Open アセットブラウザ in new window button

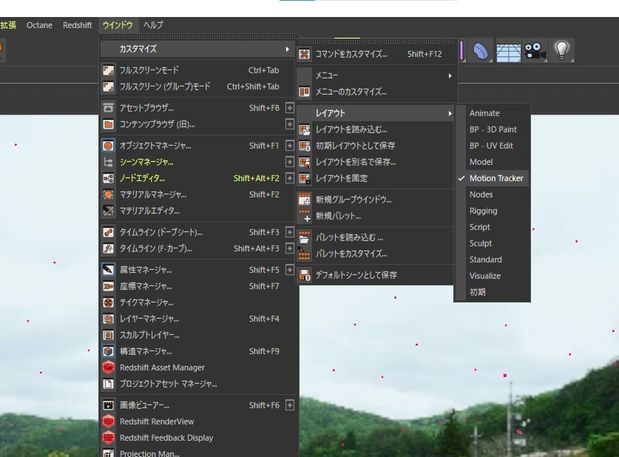tap(290, 108)
